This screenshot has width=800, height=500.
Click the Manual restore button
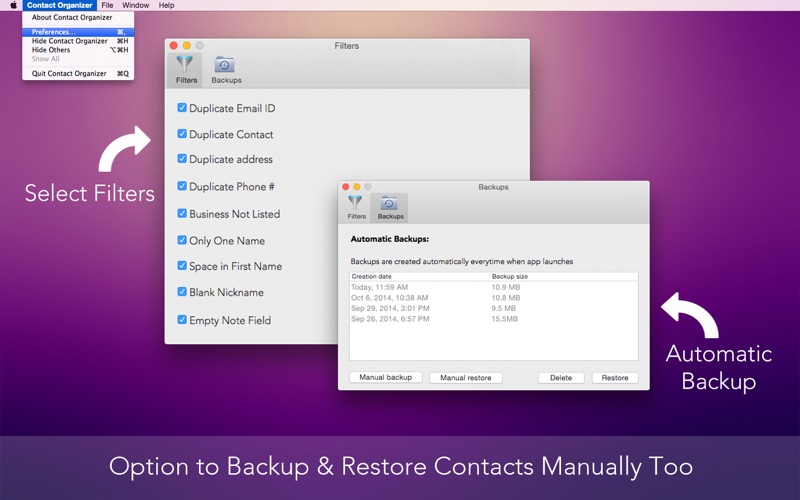[x=466, y=378]
